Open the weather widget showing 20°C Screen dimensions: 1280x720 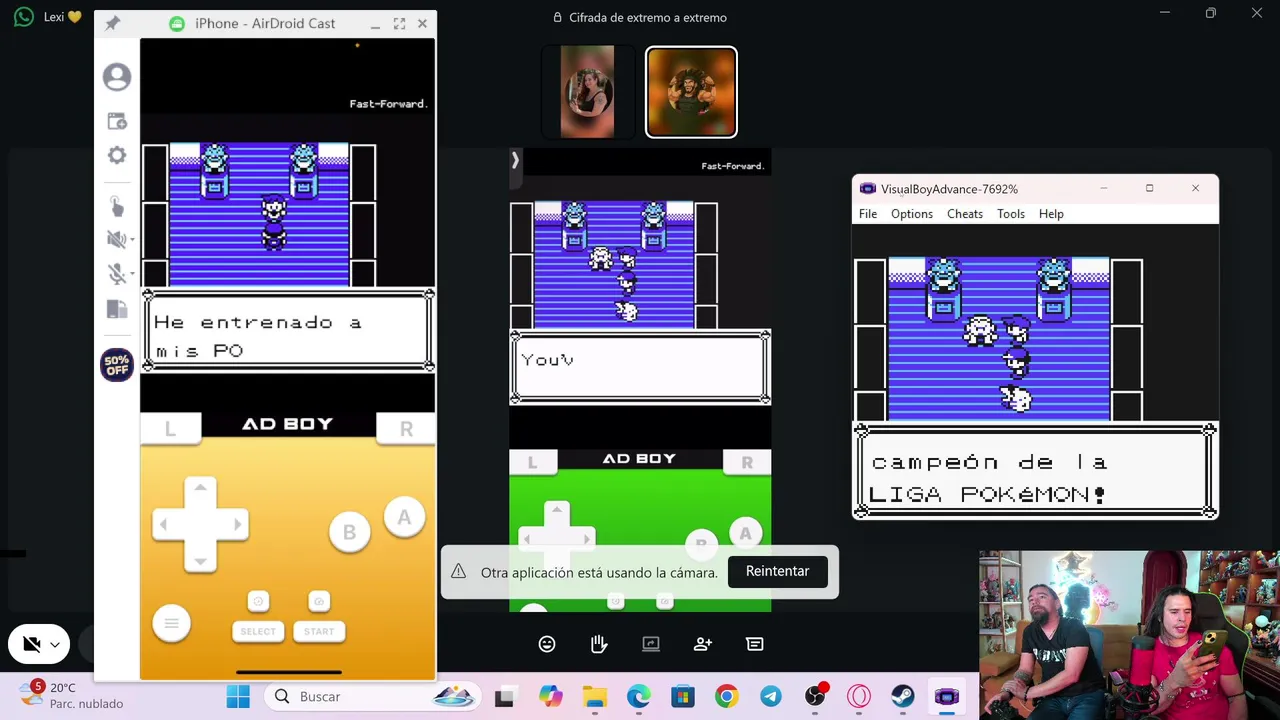(72, 696)
